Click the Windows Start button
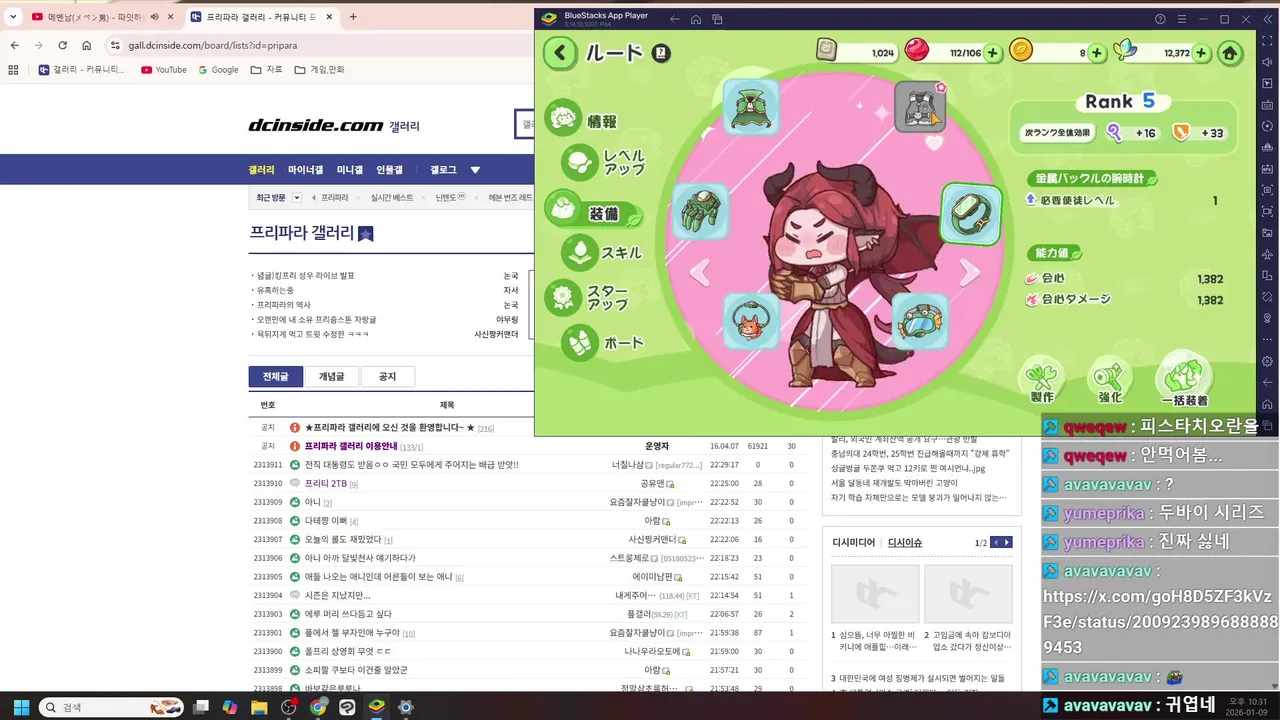Image resolution: width=1280 pixels, height=720 pixels. tap(21, 707)
